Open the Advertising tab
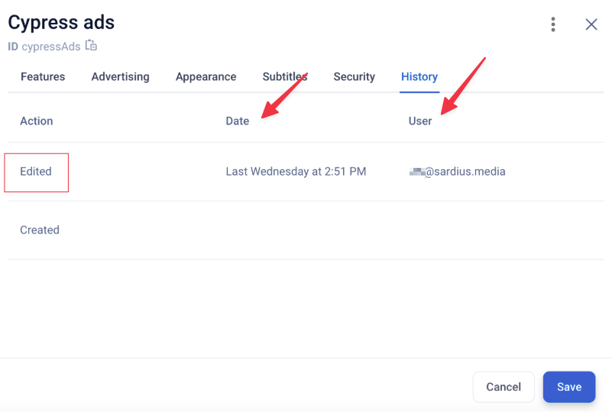This screenshot has width=612, height=412. point(120,76)
